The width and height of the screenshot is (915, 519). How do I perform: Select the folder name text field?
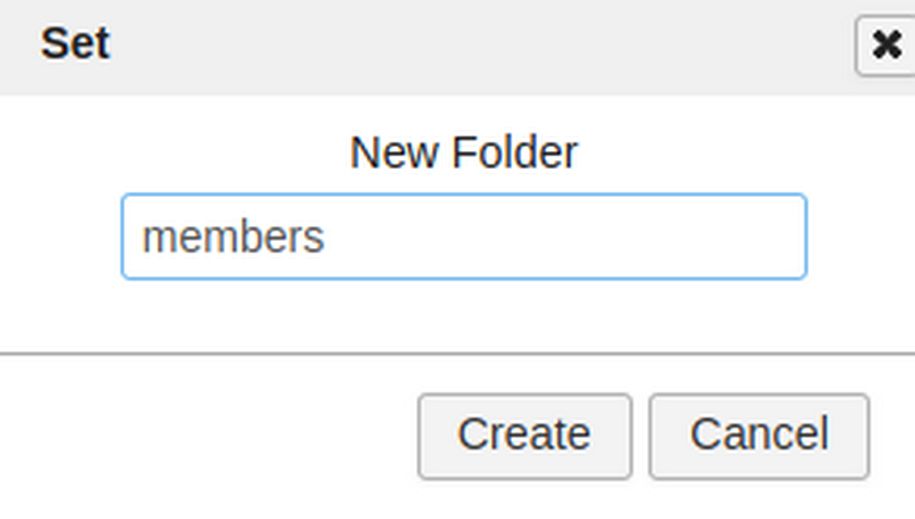463,237
